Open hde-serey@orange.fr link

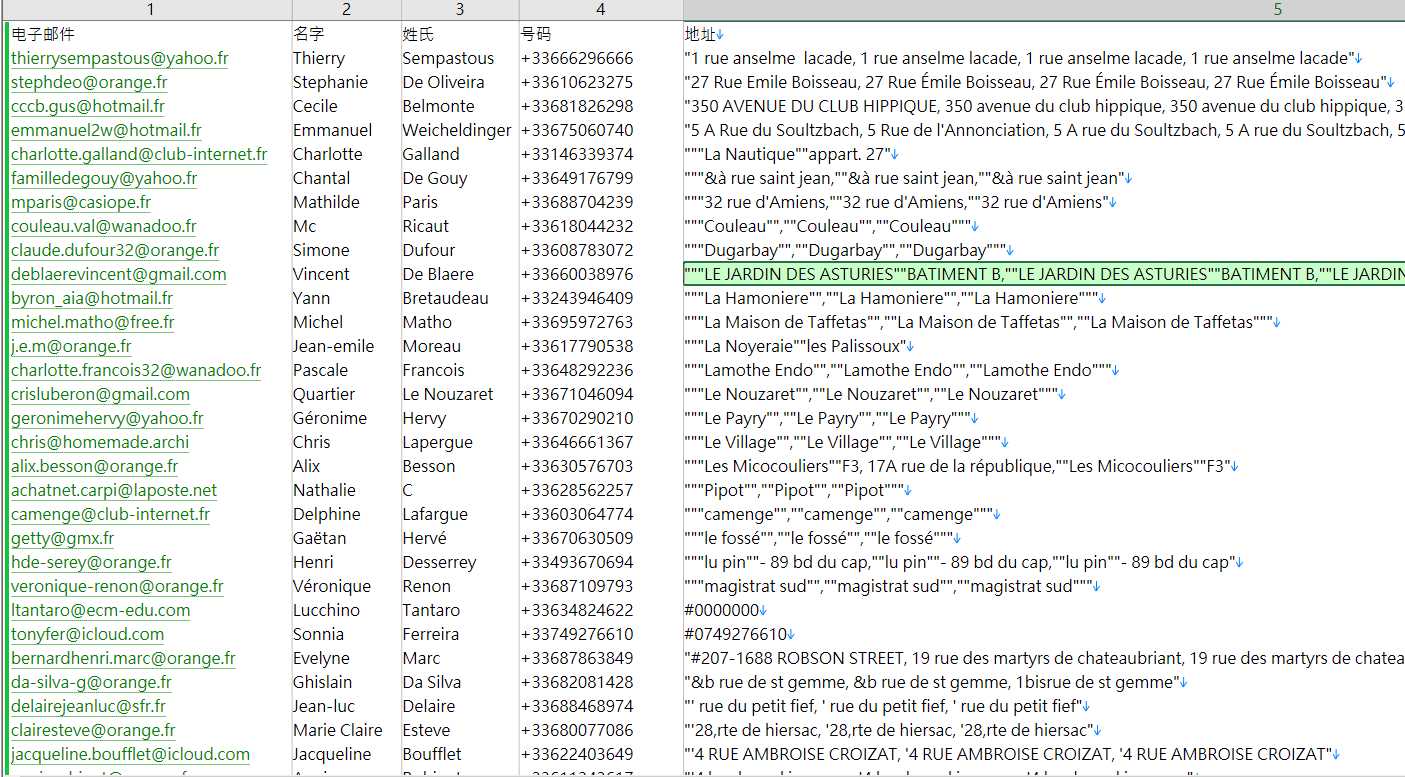pos(91,562)
